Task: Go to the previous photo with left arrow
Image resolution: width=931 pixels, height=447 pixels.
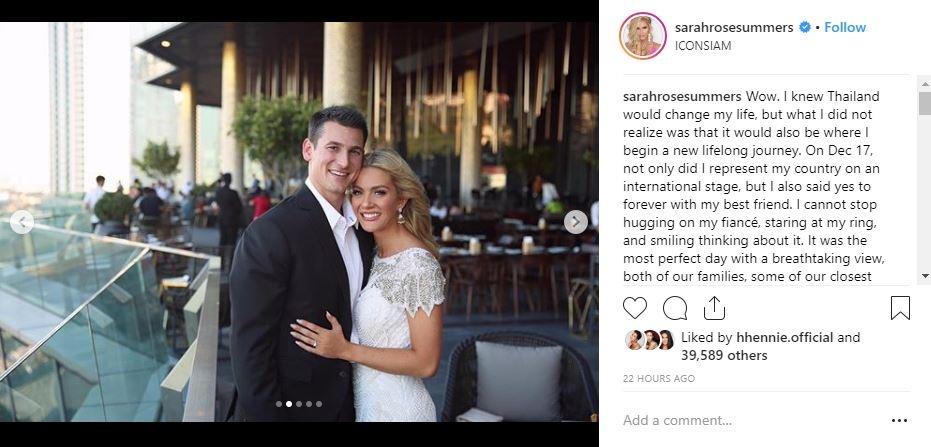Action: [x=22, y=222]
